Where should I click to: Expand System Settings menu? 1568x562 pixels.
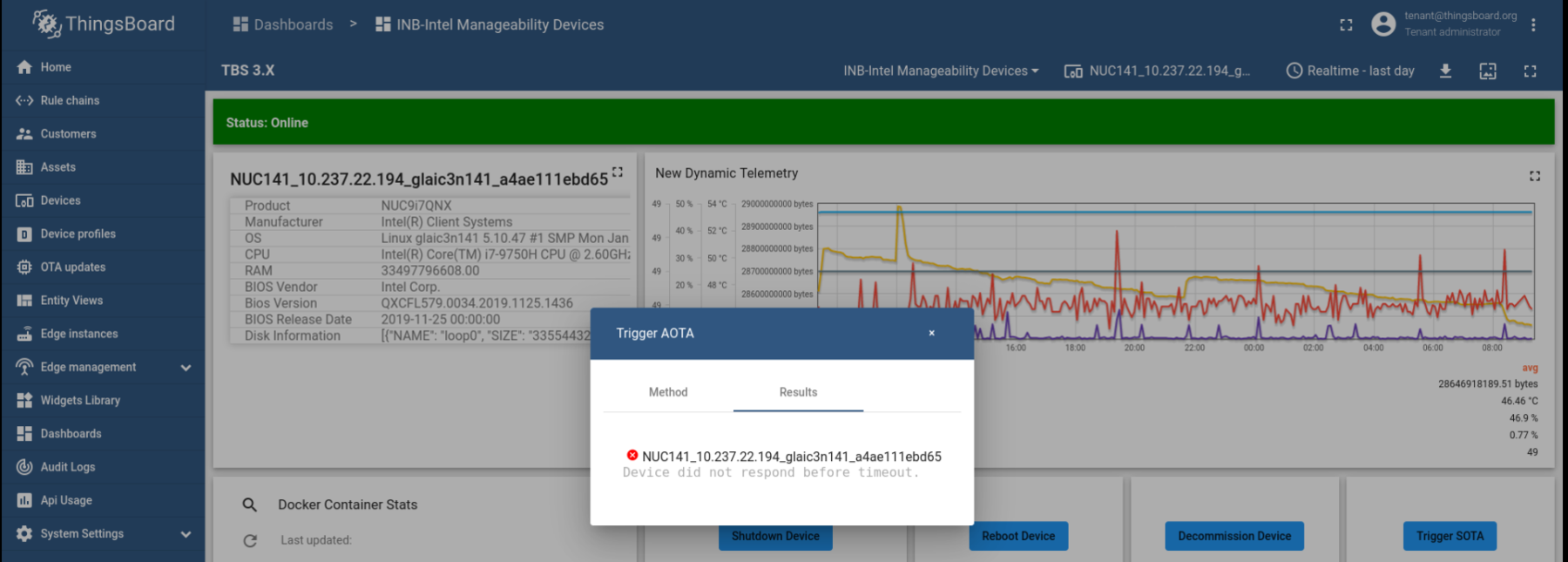pos(103,533)
